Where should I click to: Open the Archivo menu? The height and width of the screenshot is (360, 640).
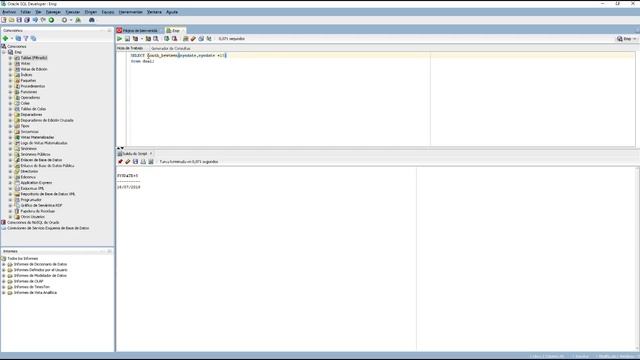point(9,12)
